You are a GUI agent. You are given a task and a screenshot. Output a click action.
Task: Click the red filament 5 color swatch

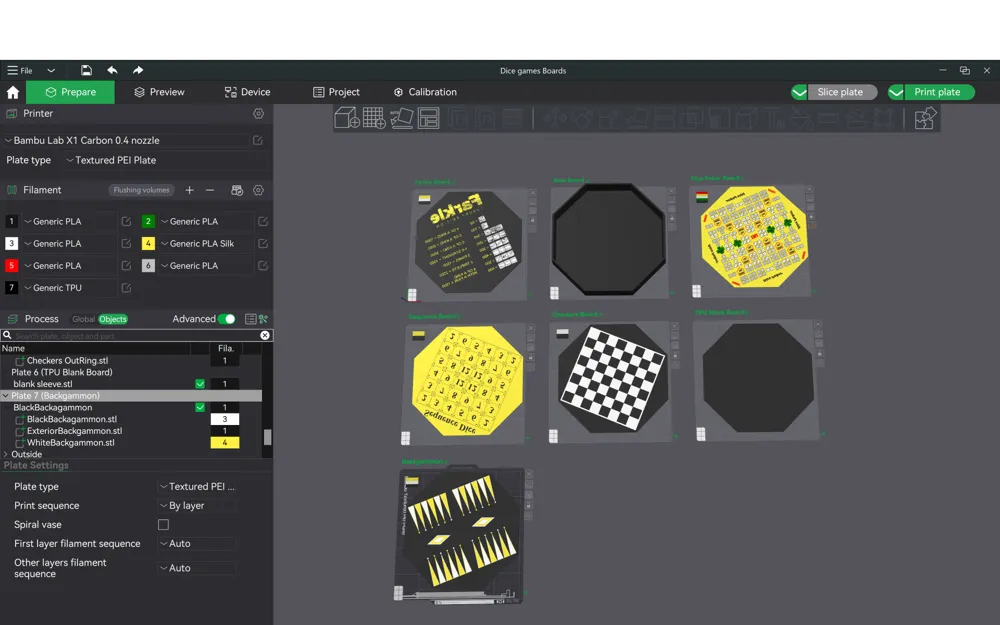(12, 266)
